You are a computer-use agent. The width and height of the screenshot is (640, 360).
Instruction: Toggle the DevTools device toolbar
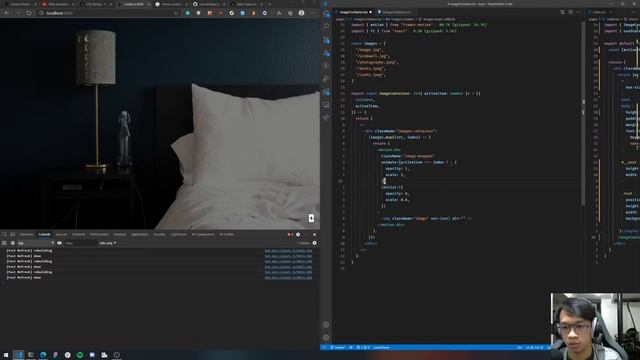coord(13,234)
